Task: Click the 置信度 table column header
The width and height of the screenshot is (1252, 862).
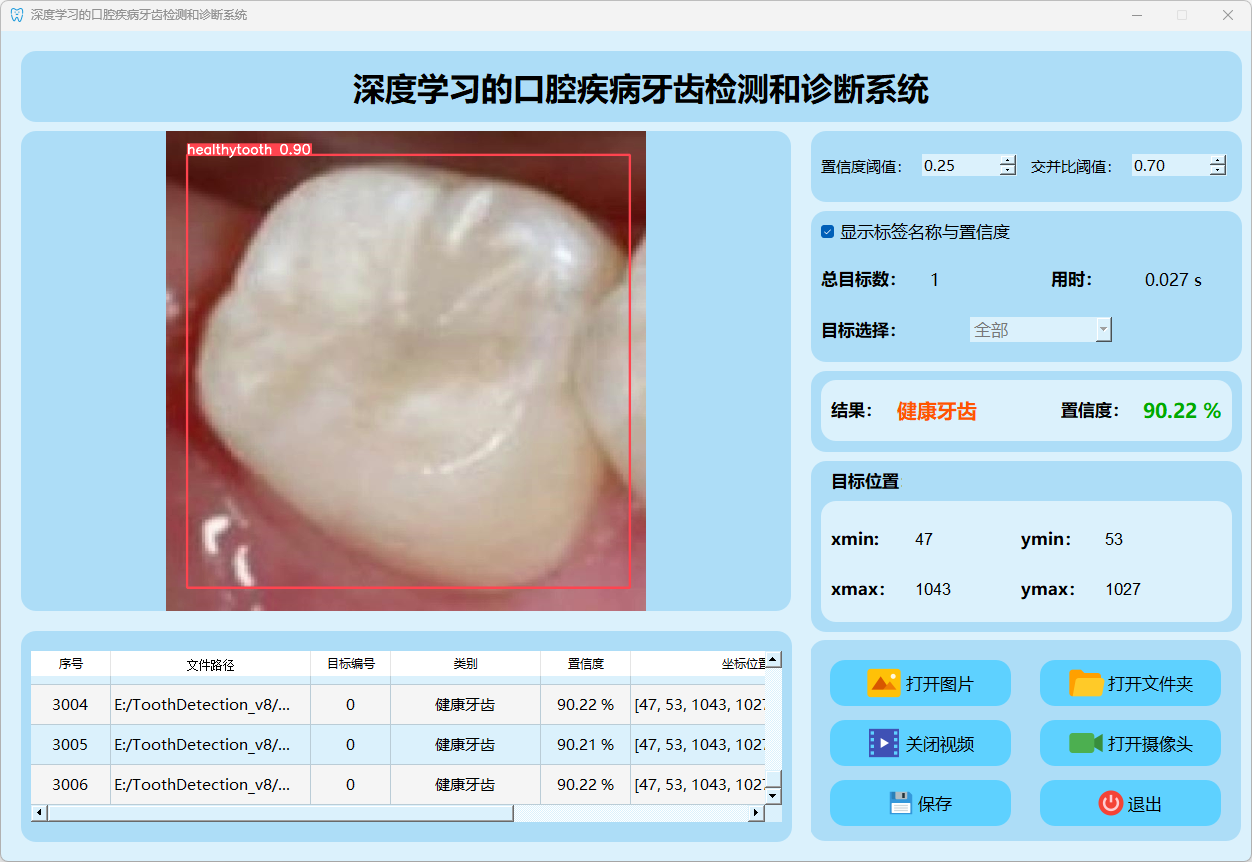Action: coord(585,664)
